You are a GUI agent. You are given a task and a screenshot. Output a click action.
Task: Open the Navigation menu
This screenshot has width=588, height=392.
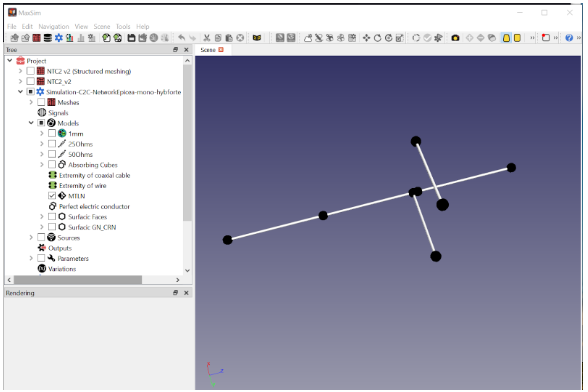(x=54, y=27)
